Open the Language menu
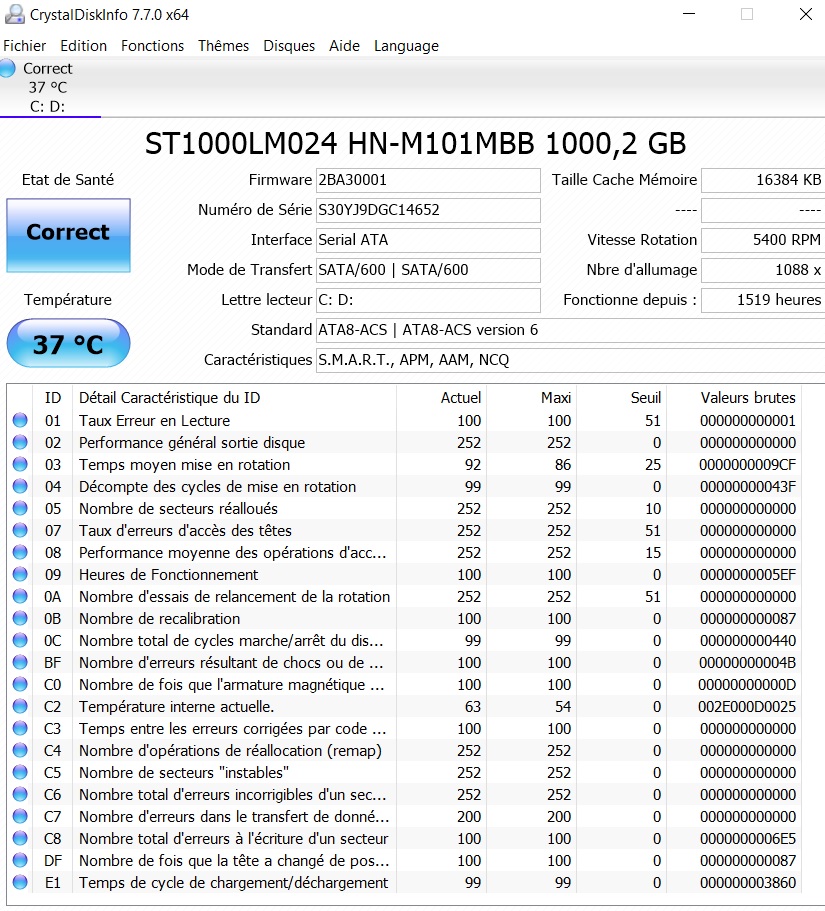The width and height of the screenshot is (825, 911). (x=406, y=46)
